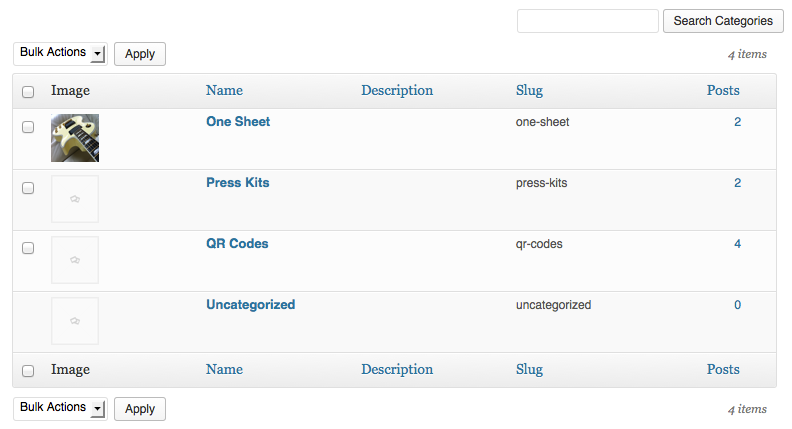Open the top Bulk Actions dropdown
Image resolution: width=792 pixels, height=429 pixels.
[60, 54]
